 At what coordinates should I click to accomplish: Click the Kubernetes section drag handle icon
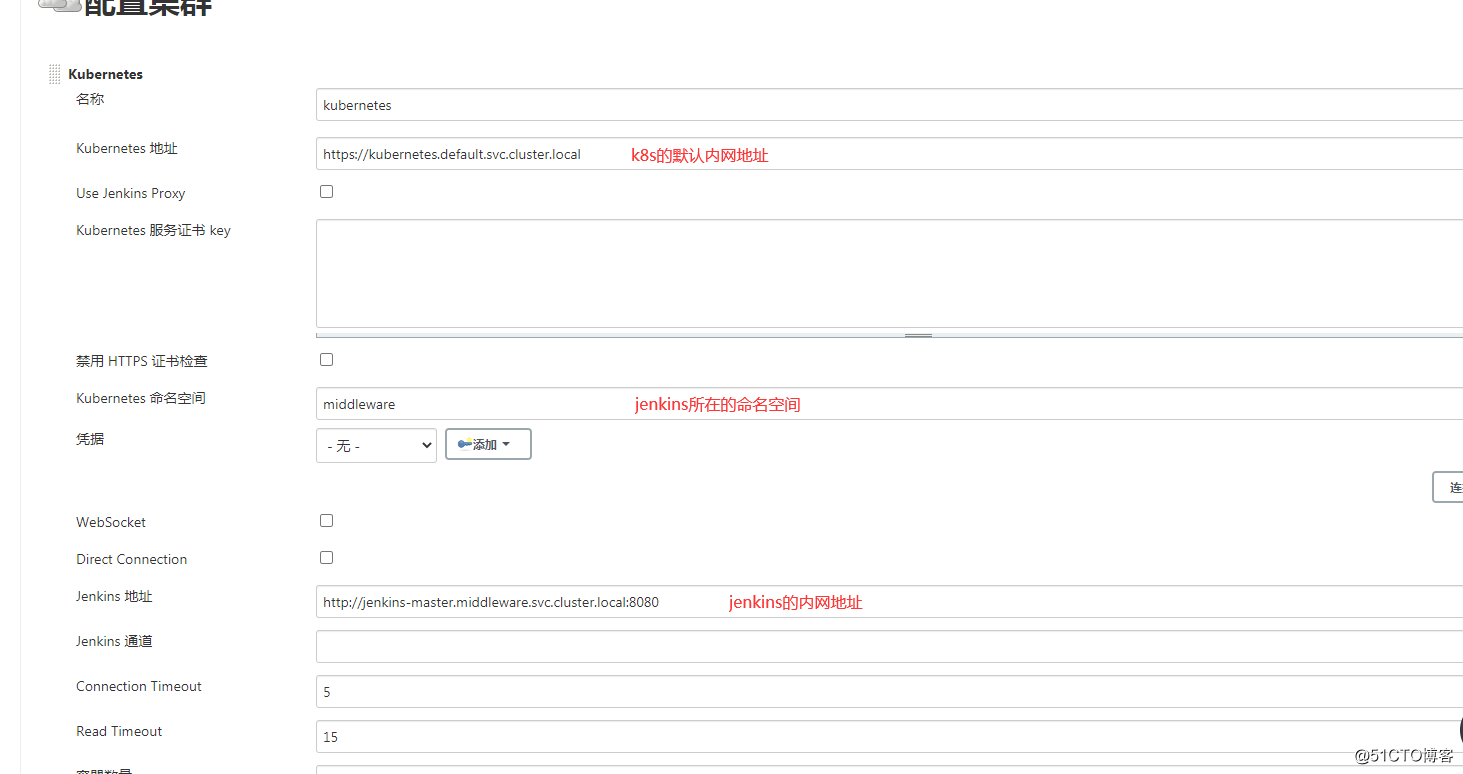[55, 74]
